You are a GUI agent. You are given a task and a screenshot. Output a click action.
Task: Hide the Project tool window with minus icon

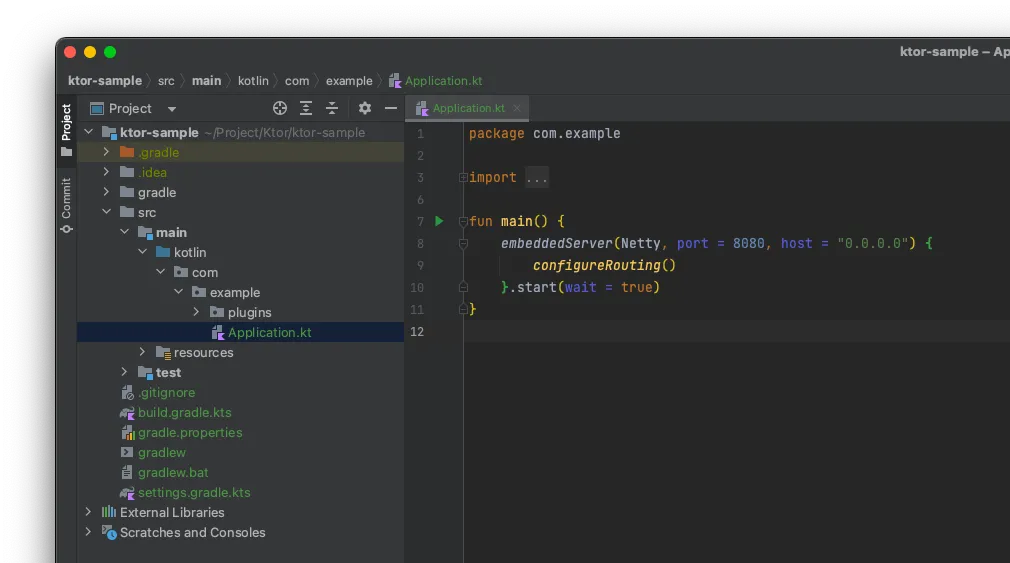(390, 108)
